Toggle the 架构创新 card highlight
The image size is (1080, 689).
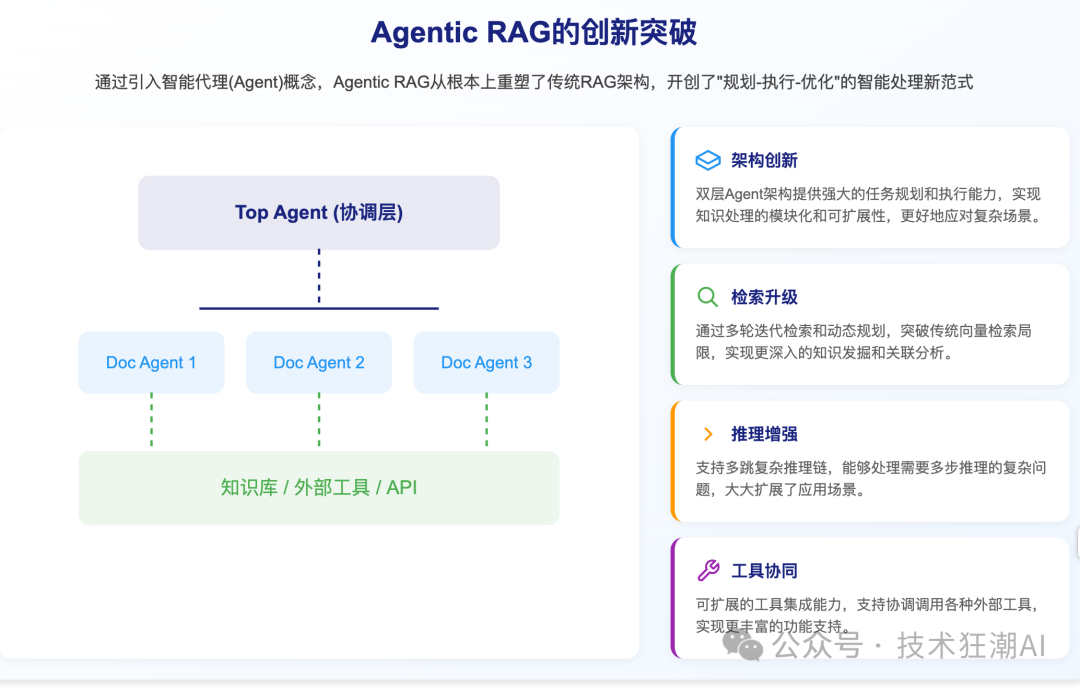click(x=870, y=187)
